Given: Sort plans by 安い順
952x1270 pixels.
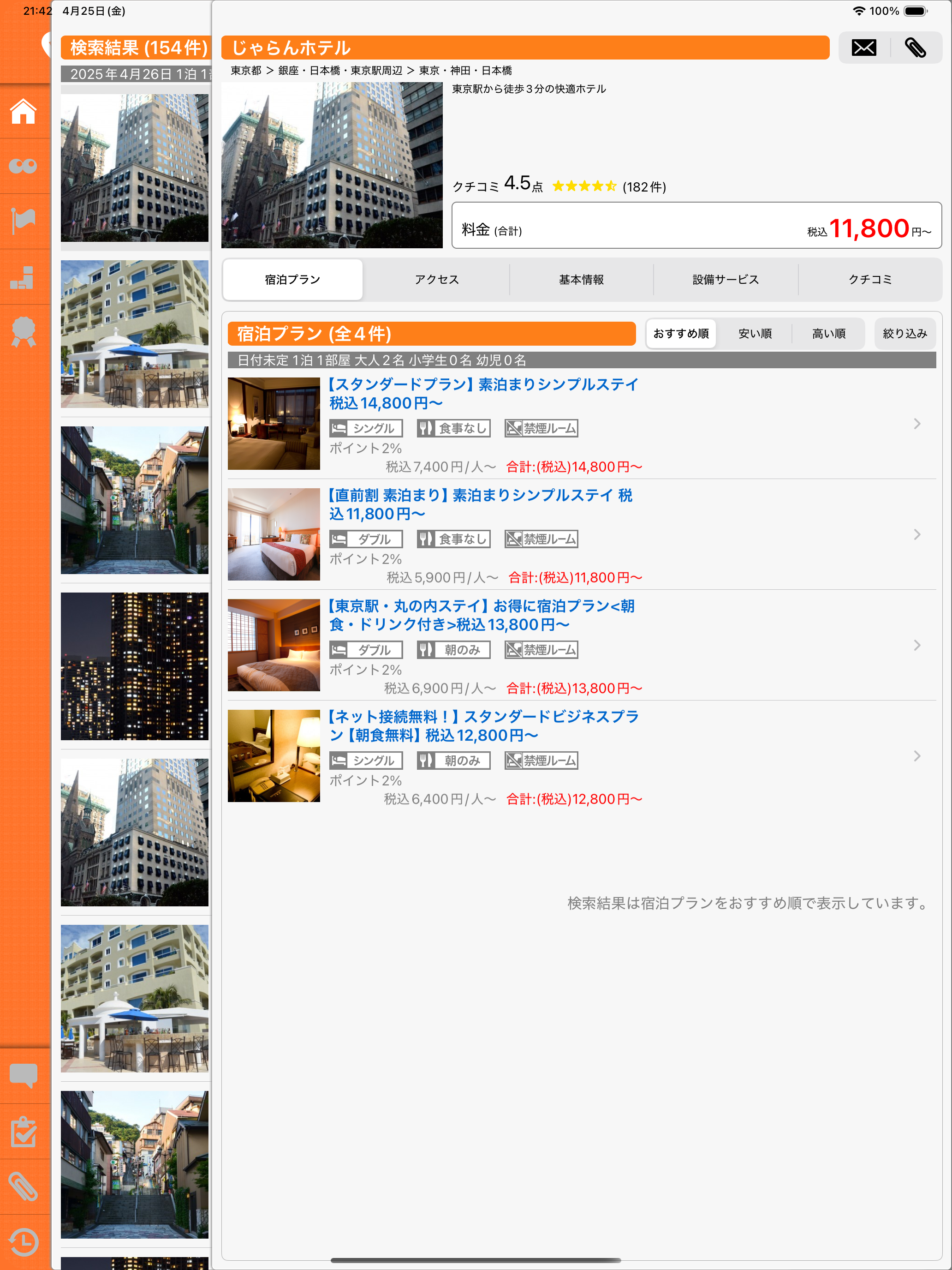Looking at the screenshot, I should [x=755, y=334].
